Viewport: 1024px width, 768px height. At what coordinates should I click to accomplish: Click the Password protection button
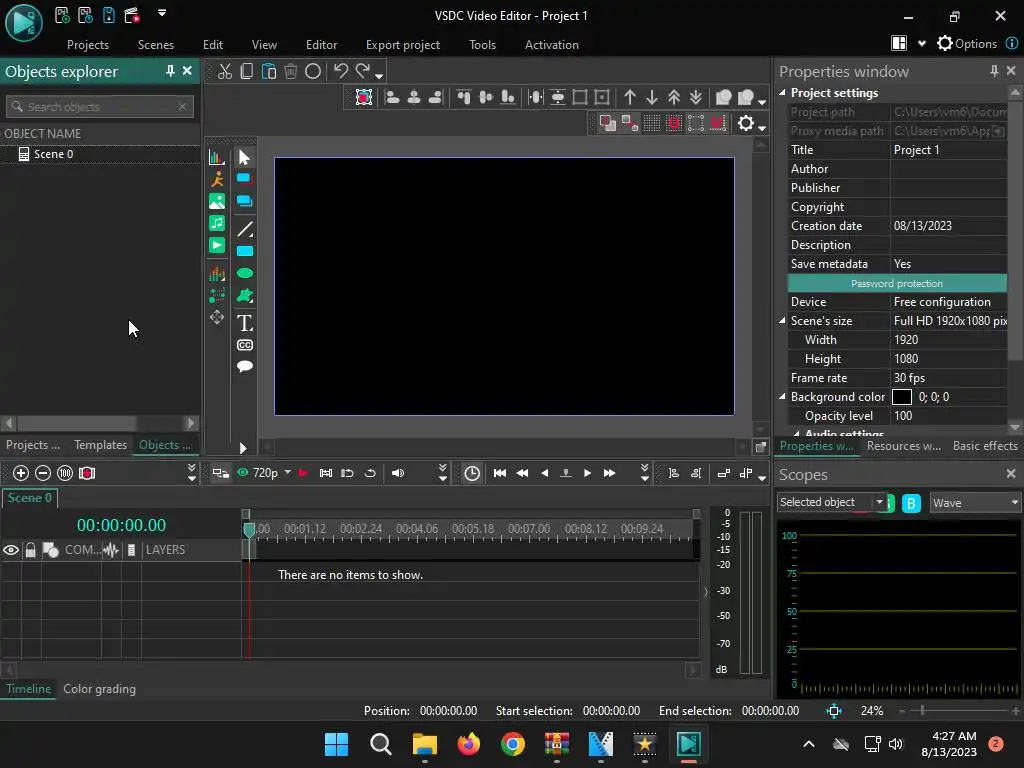(897, 283)
